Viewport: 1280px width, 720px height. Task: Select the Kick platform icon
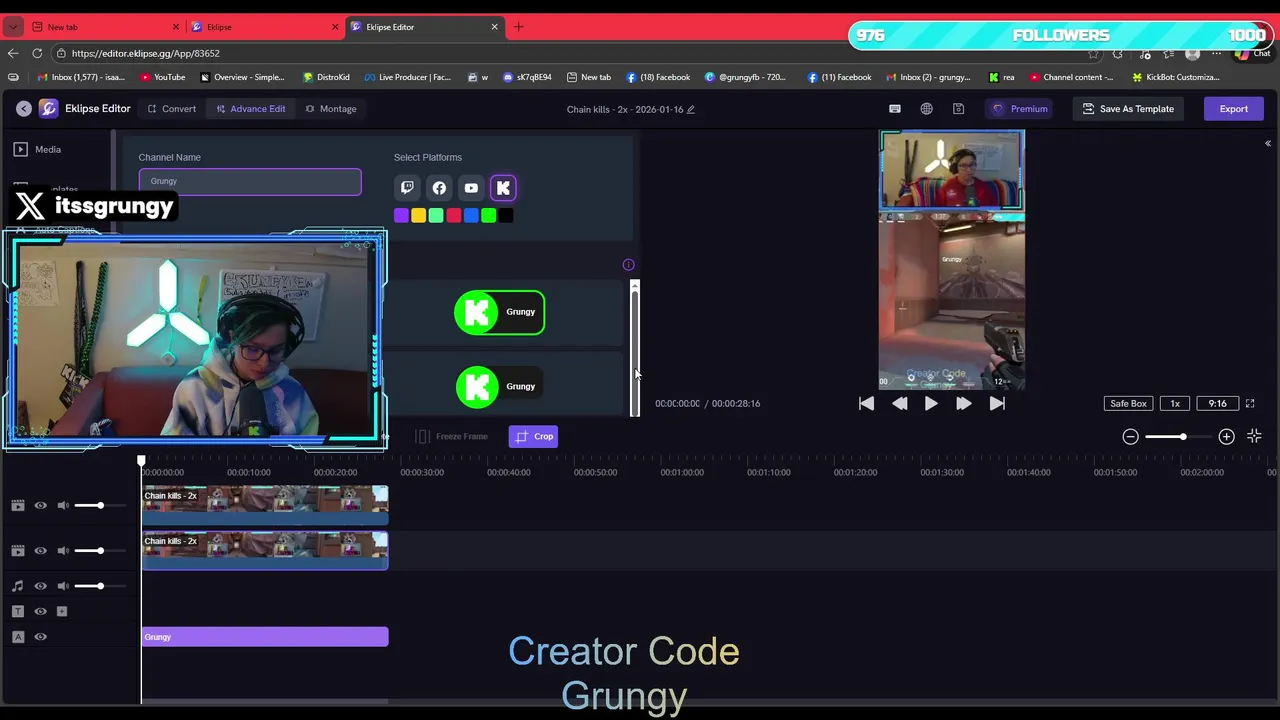[503, 188]
